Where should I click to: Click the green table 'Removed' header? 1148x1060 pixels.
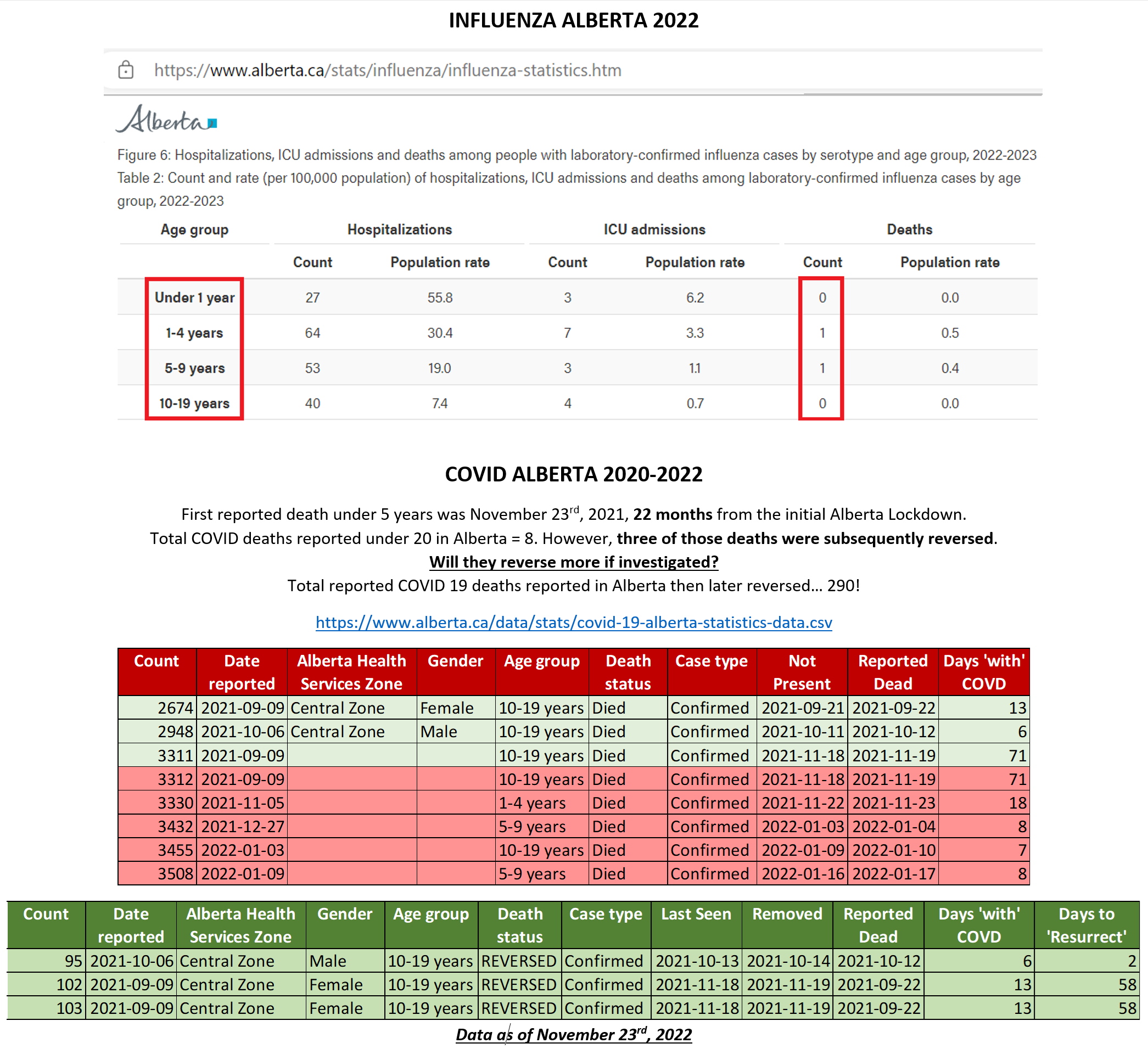pos(787,924)
